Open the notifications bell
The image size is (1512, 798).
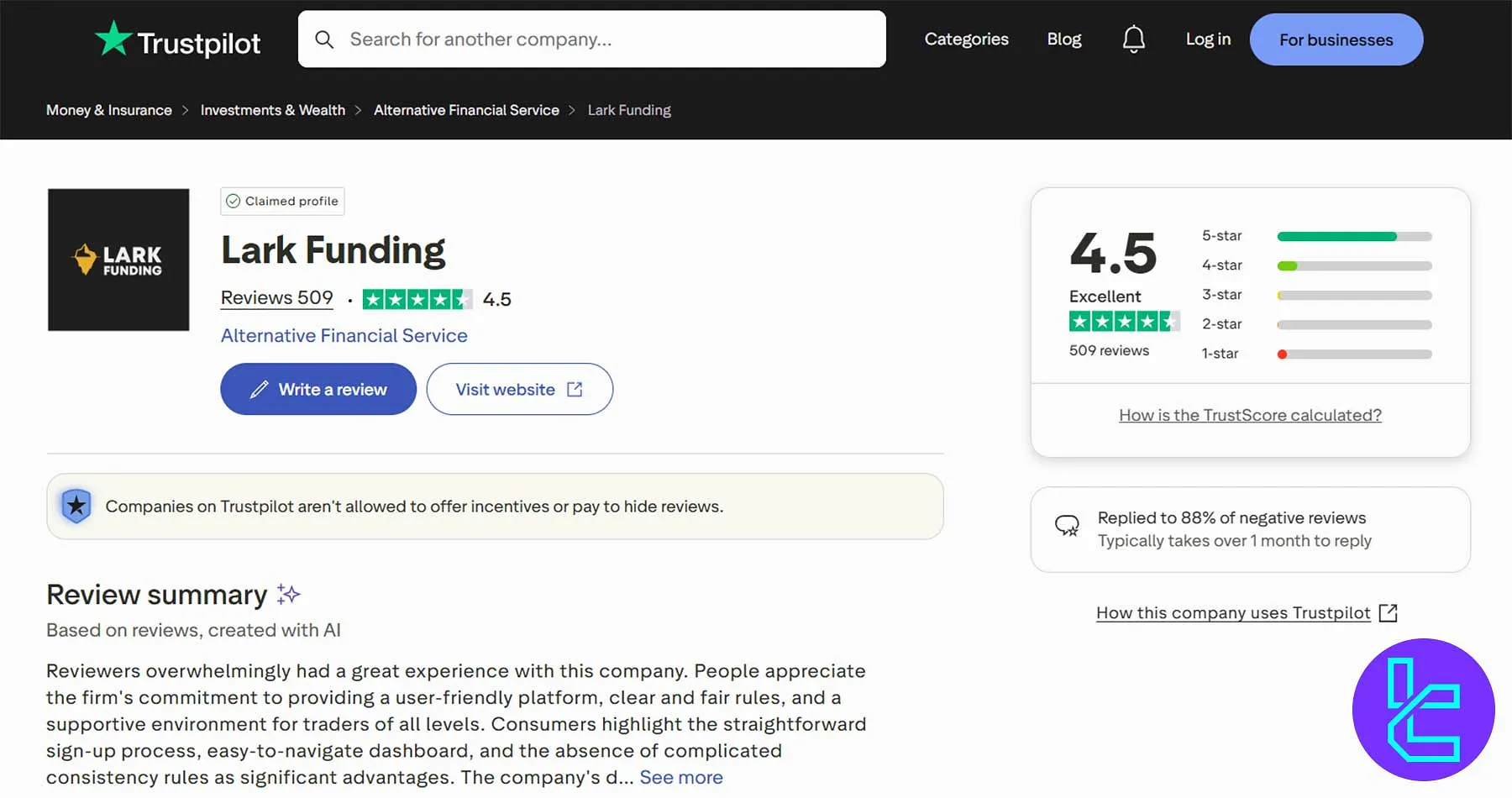(1133, 39)
